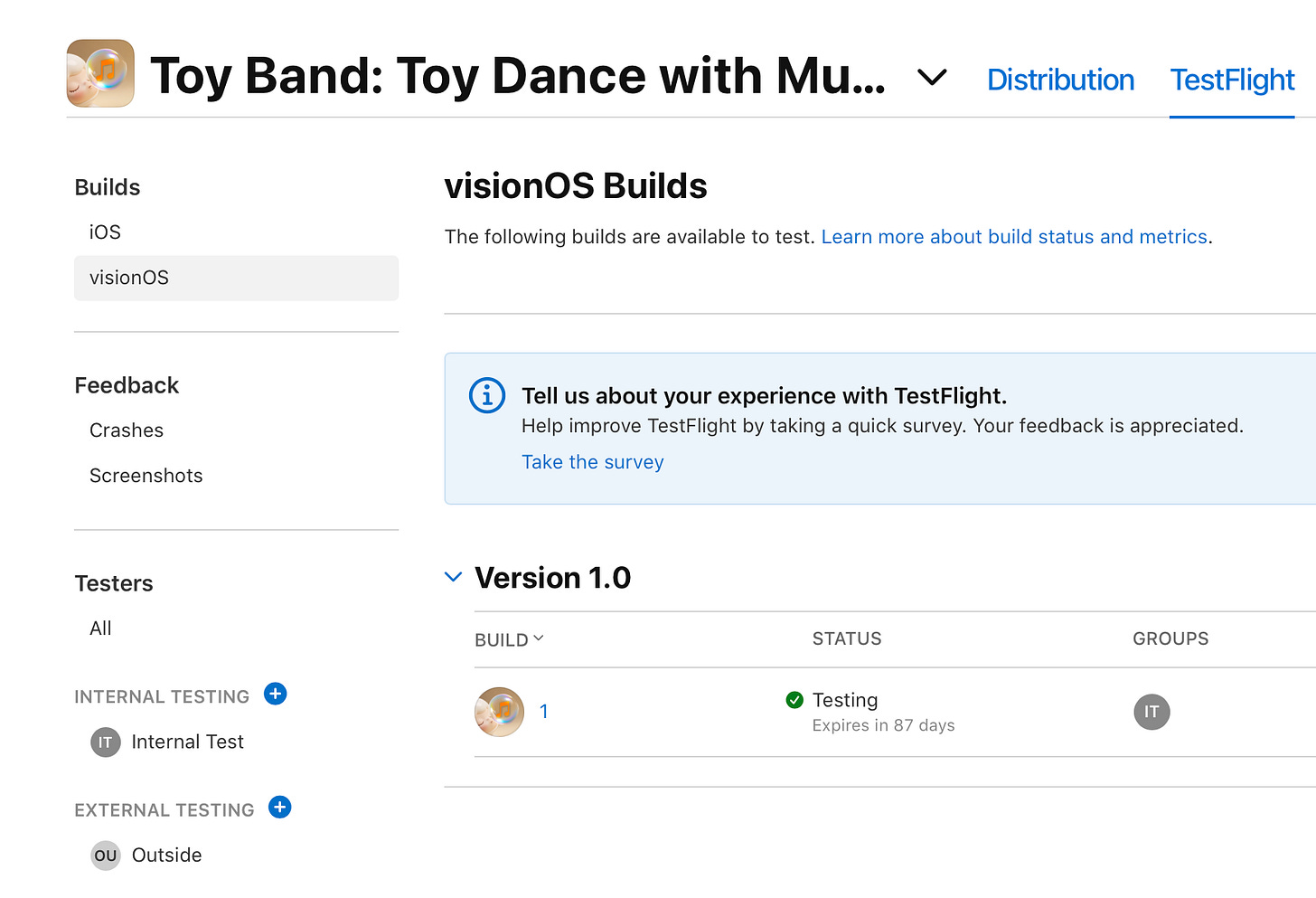Switch to the Distribution tab
This screenshot has height=898, width=1316.
1060,80
